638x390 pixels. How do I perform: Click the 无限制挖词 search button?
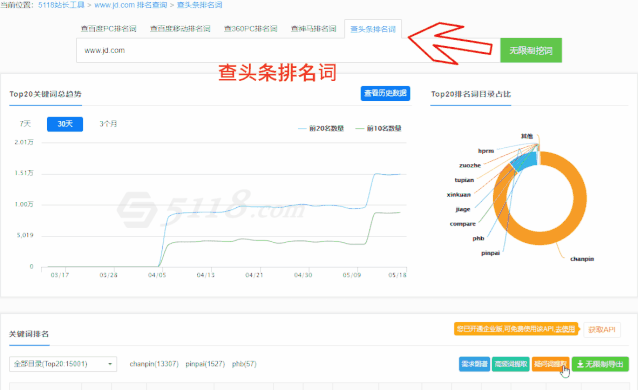pyautogui.click(x=531, y=50)
